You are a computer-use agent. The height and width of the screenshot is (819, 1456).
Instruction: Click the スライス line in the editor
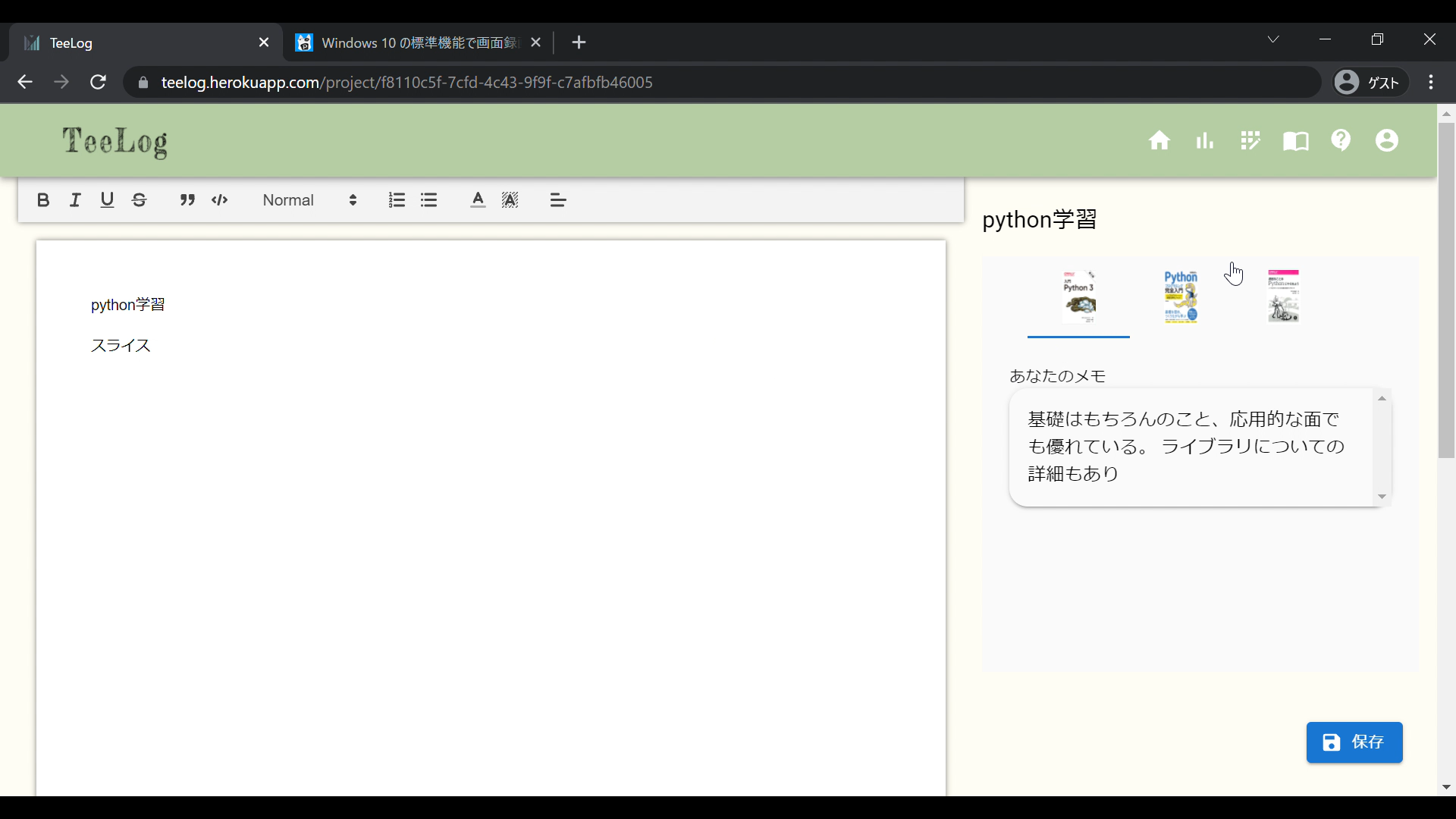point(121,346)
